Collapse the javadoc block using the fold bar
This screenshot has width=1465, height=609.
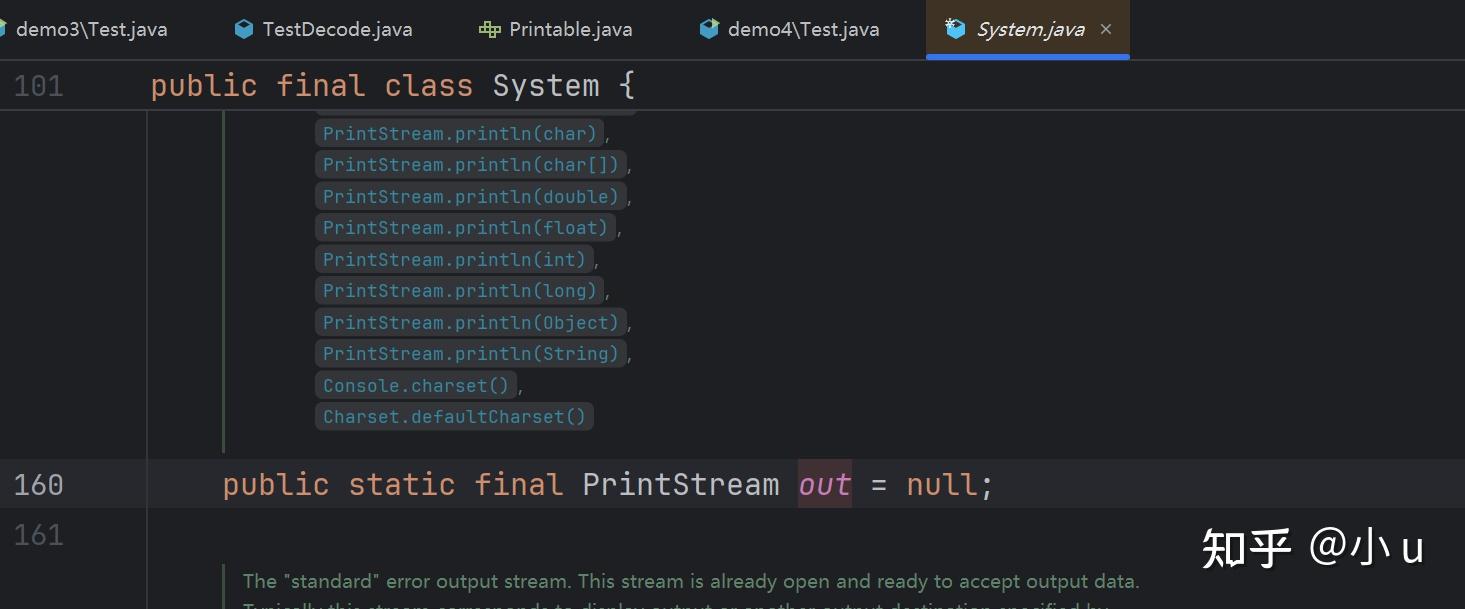click(222, 280)
